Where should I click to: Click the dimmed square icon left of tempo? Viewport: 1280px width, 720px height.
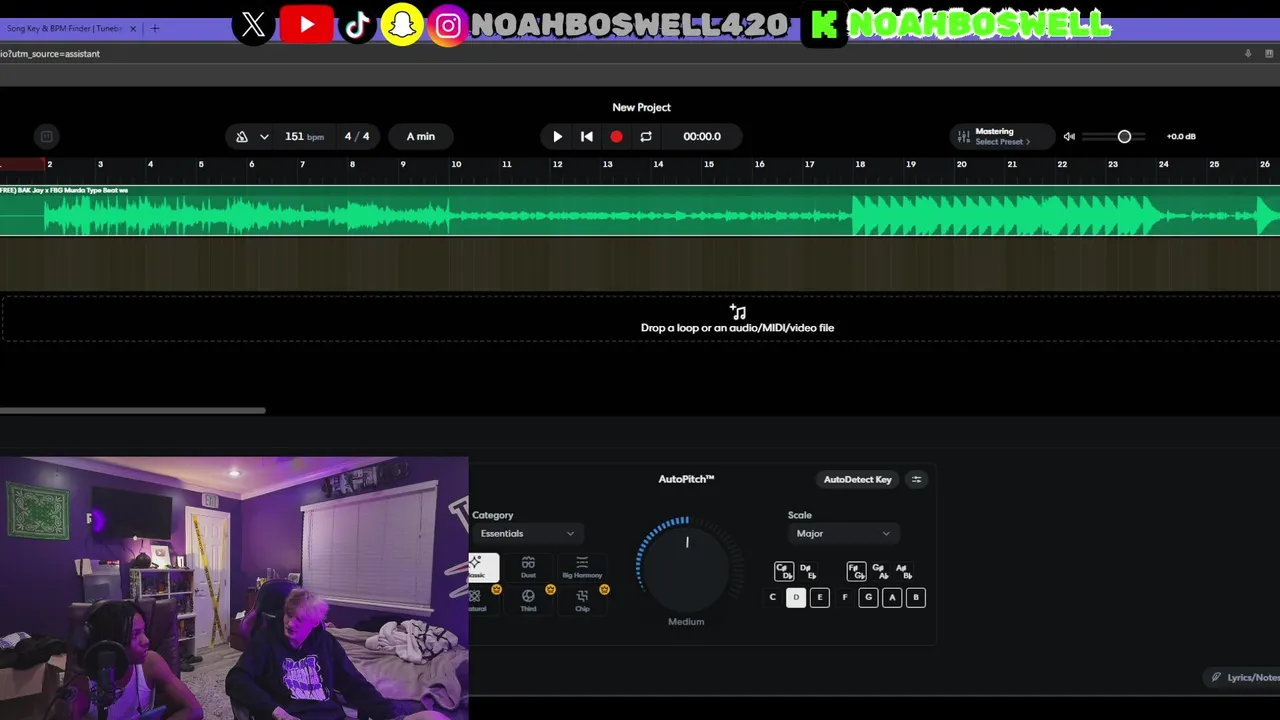point(46,137)
